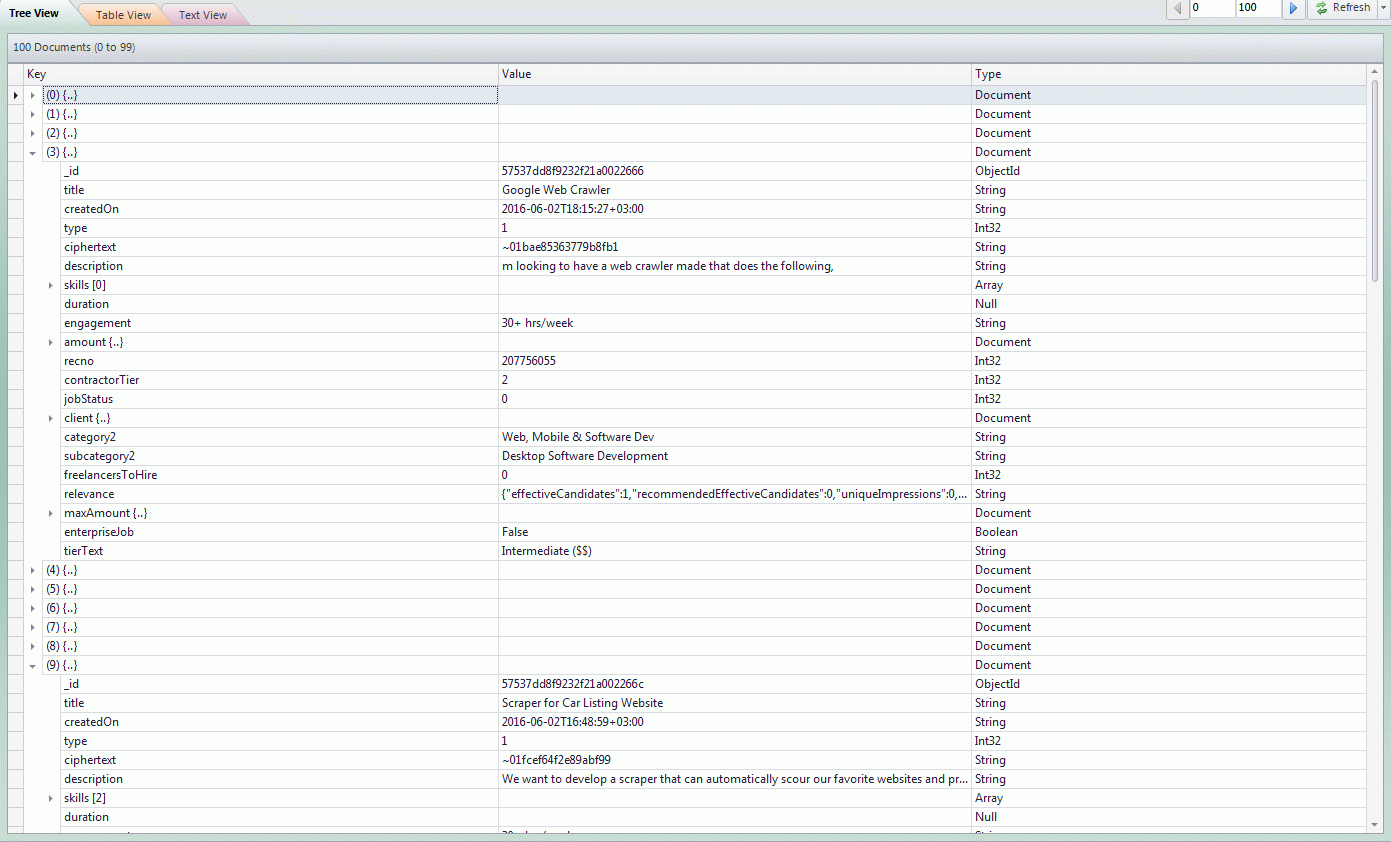Expand document (5)
The image size is (1391, 842).
tap(33, 589)
